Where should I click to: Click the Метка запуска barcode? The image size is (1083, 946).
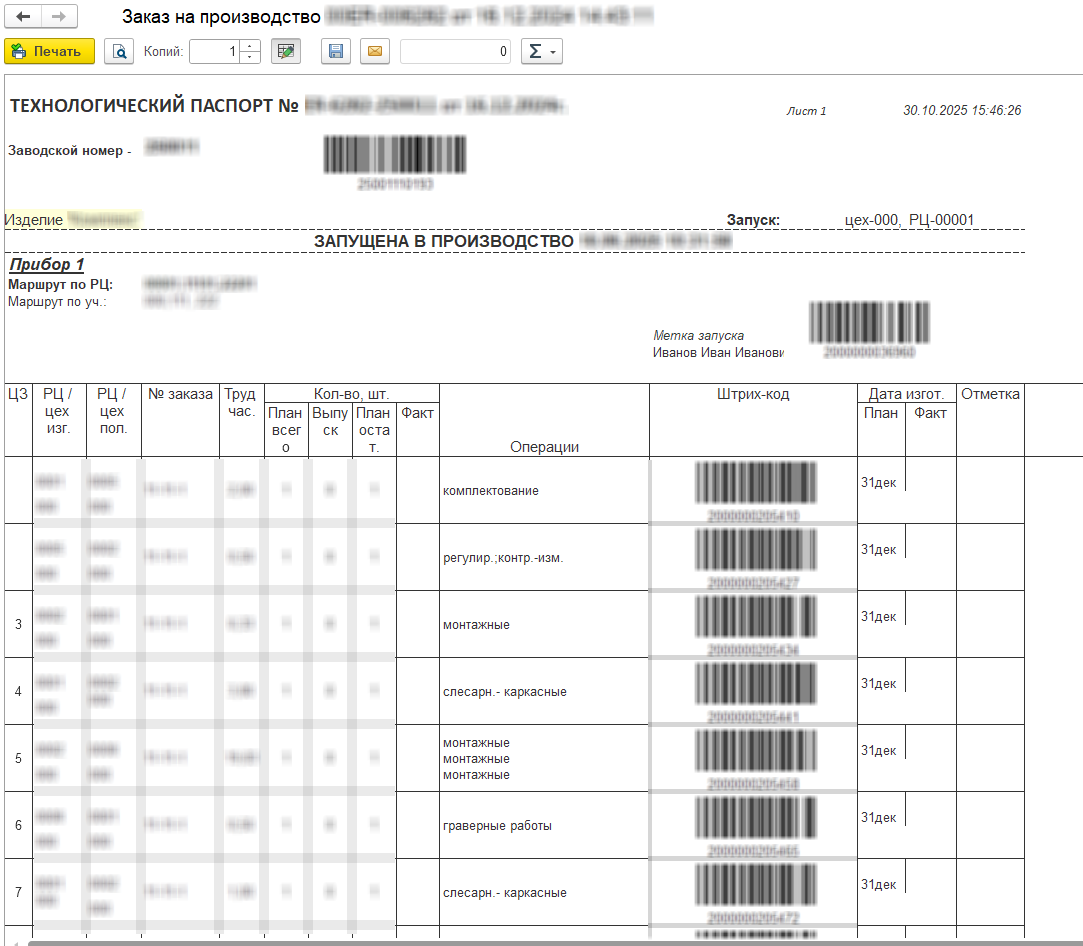pyautogui.click(x=869, y=323)
